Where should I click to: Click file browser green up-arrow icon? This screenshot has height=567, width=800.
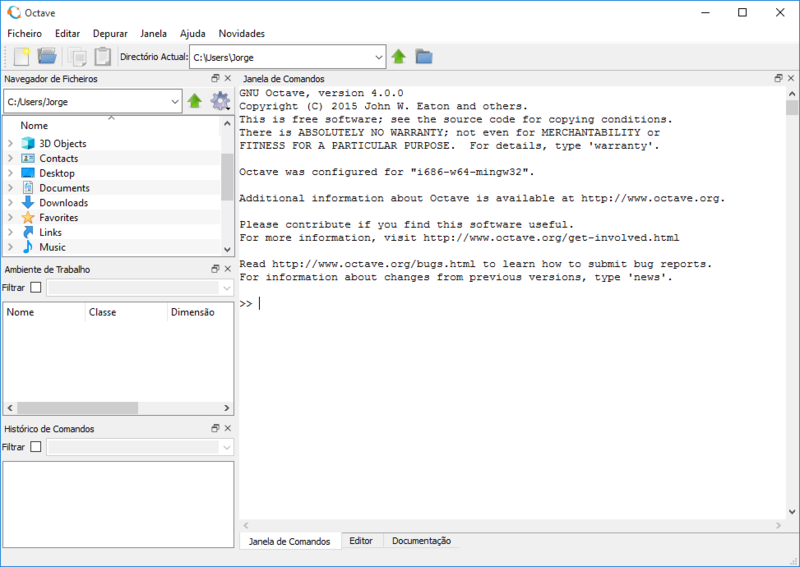(194, 101)
